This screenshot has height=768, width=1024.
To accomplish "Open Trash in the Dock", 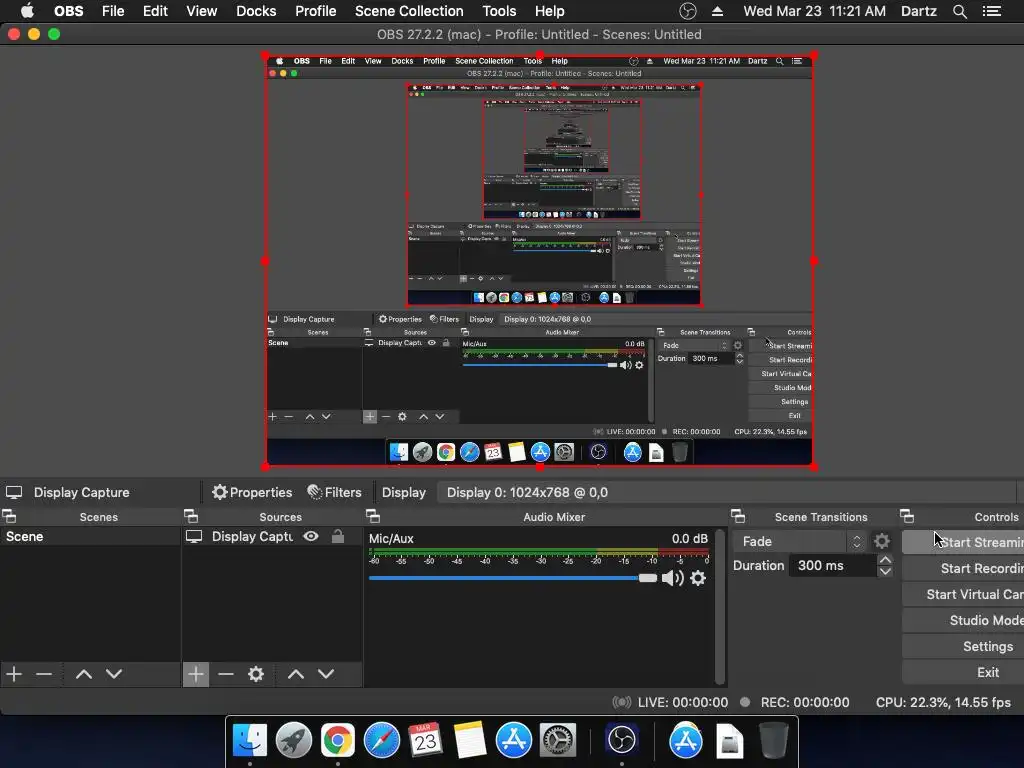I will click(x=773, y=740).
